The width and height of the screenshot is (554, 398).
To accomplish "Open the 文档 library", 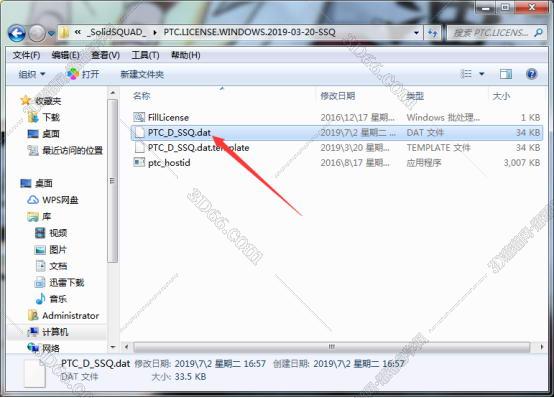I will [x=58, y=266].
